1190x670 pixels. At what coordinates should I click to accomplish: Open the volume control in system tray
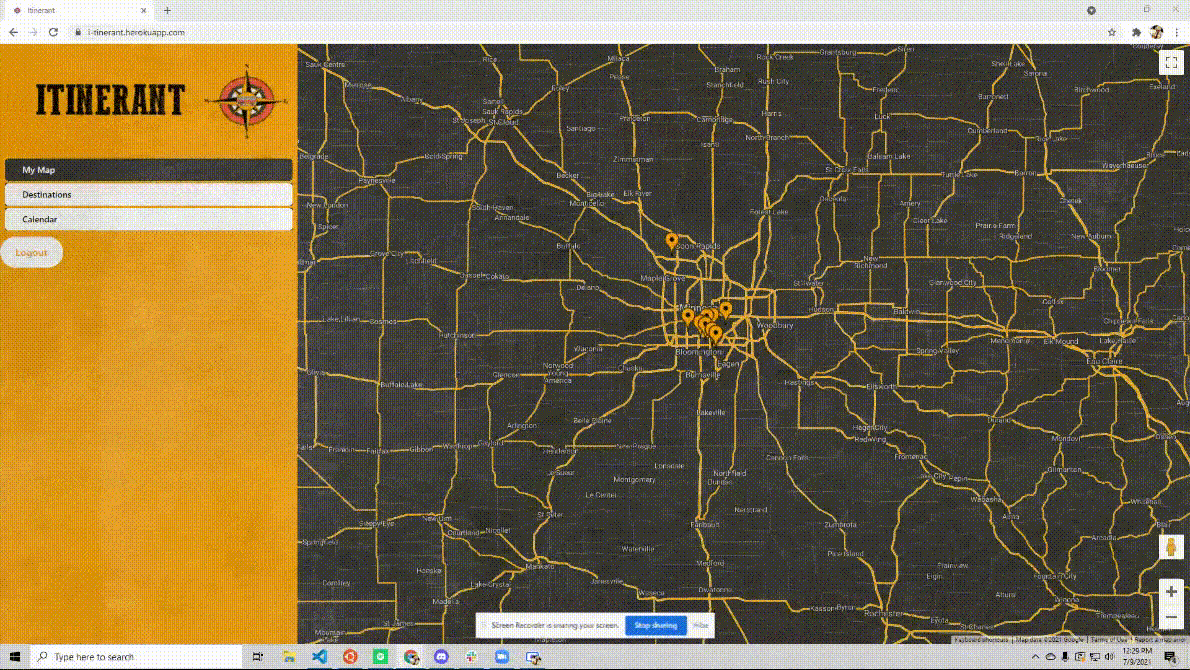[x=1109, y=656]
